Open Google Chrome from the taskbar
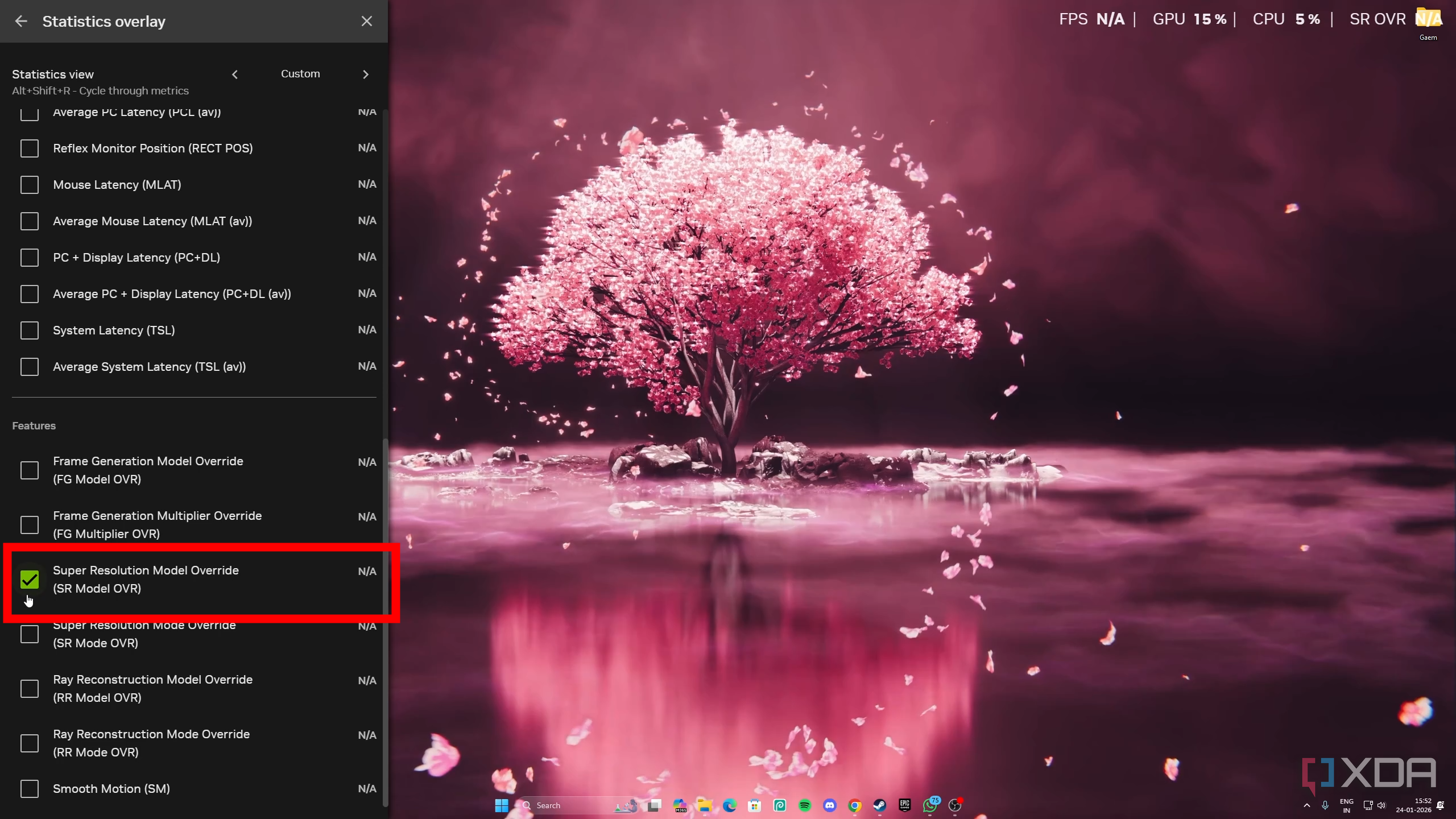 [855, 805]
